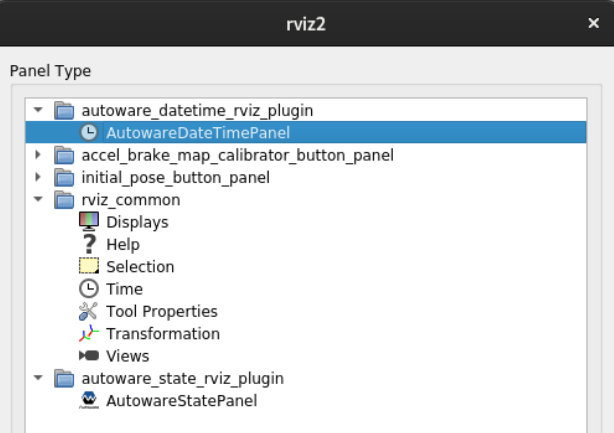The height and width of the screenshot is (433, 614).
Task: Expand the accel_brake_map_calibrator_button_panel group
Action: coord(38,155)
